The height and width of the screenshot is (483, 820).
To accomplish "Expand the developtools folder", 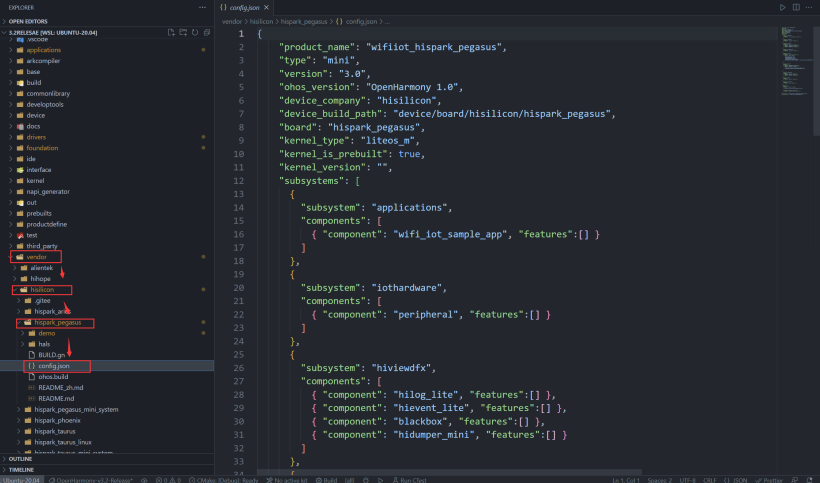I will click(45, 105).
